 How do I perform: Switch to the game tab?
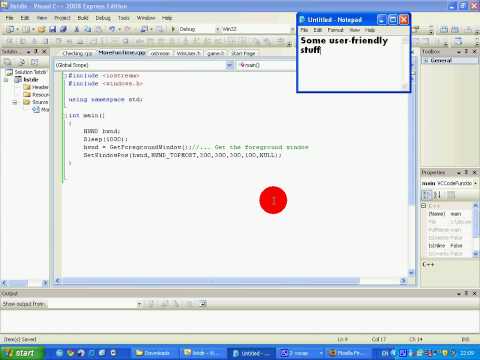[x=215, y=53]
